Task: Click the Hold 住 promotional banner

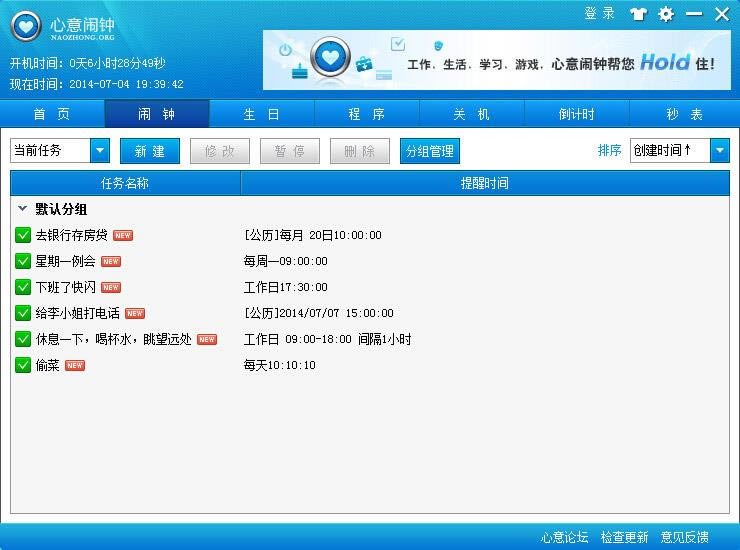Action: coord(496,60)
